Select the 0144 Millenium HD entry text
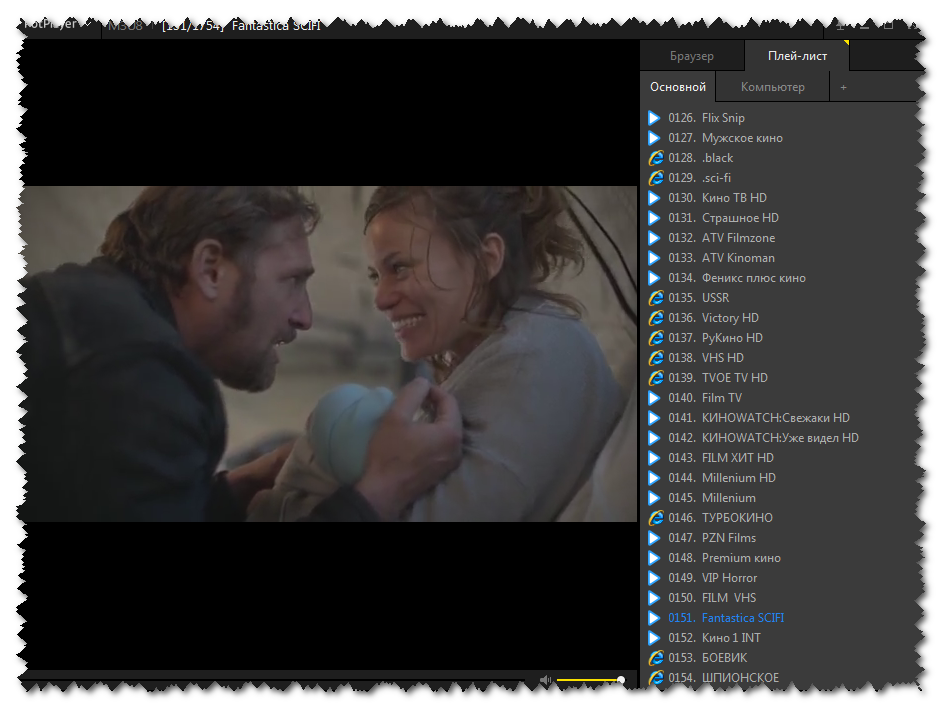Viewport: 943px width, 709px height. (722, 478)
